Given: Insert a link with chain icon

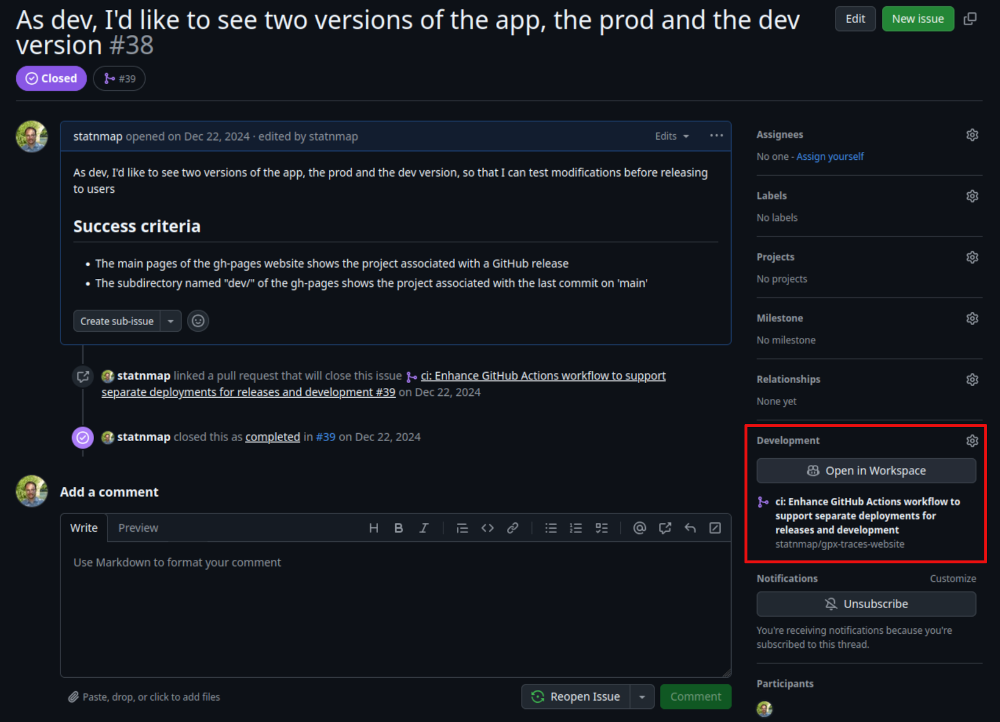Looking at the screenshot, I should click(513, 528).
